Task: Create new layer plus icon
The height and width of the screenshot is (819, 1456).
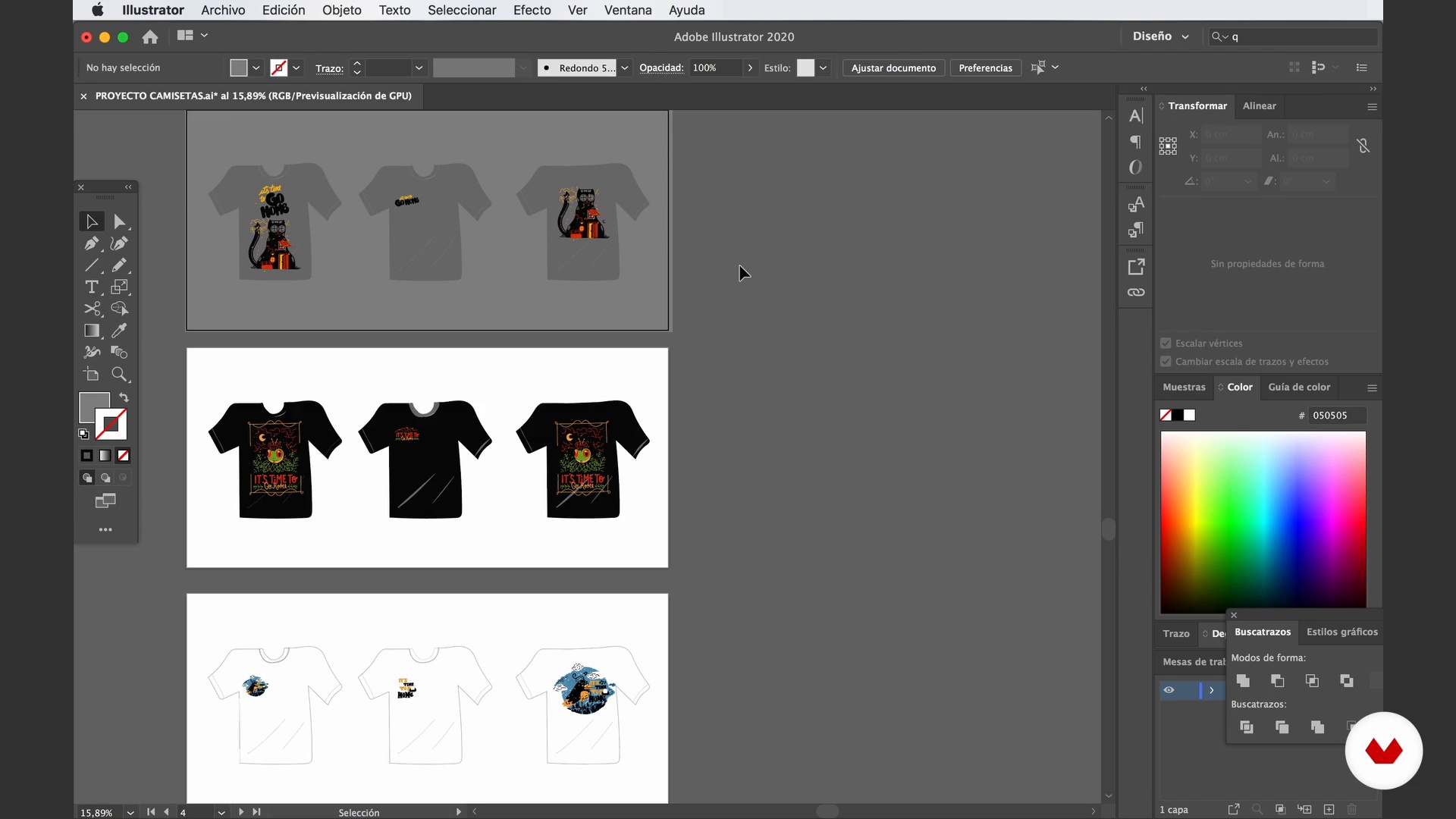Action: click(1329, 809)
